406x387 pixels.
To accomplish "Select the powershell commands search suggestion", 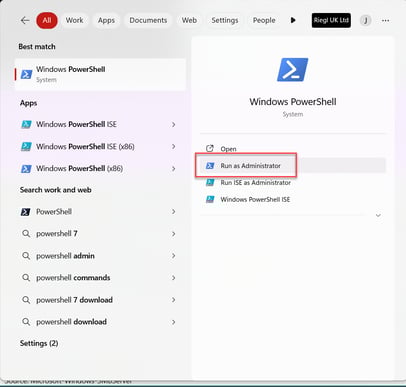I will point(100,278).
